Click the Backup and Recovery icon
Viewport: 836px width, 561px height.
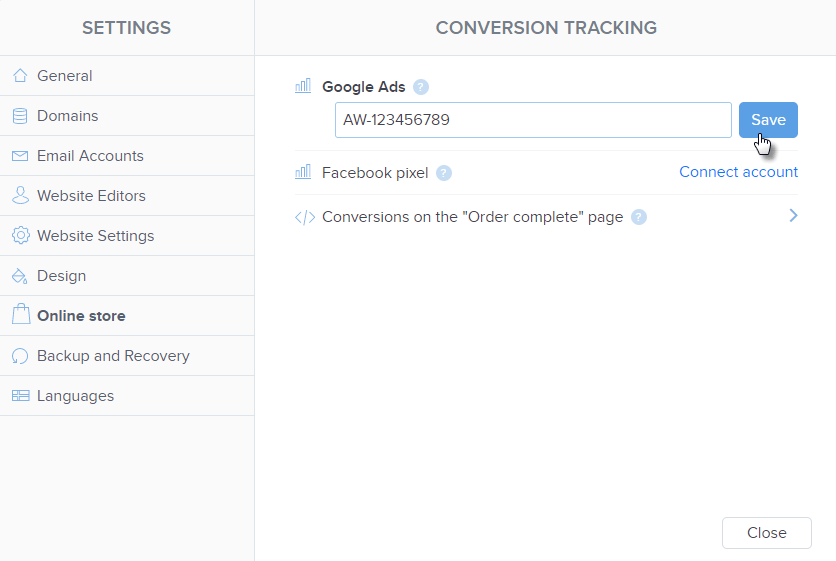coord(20,356)
